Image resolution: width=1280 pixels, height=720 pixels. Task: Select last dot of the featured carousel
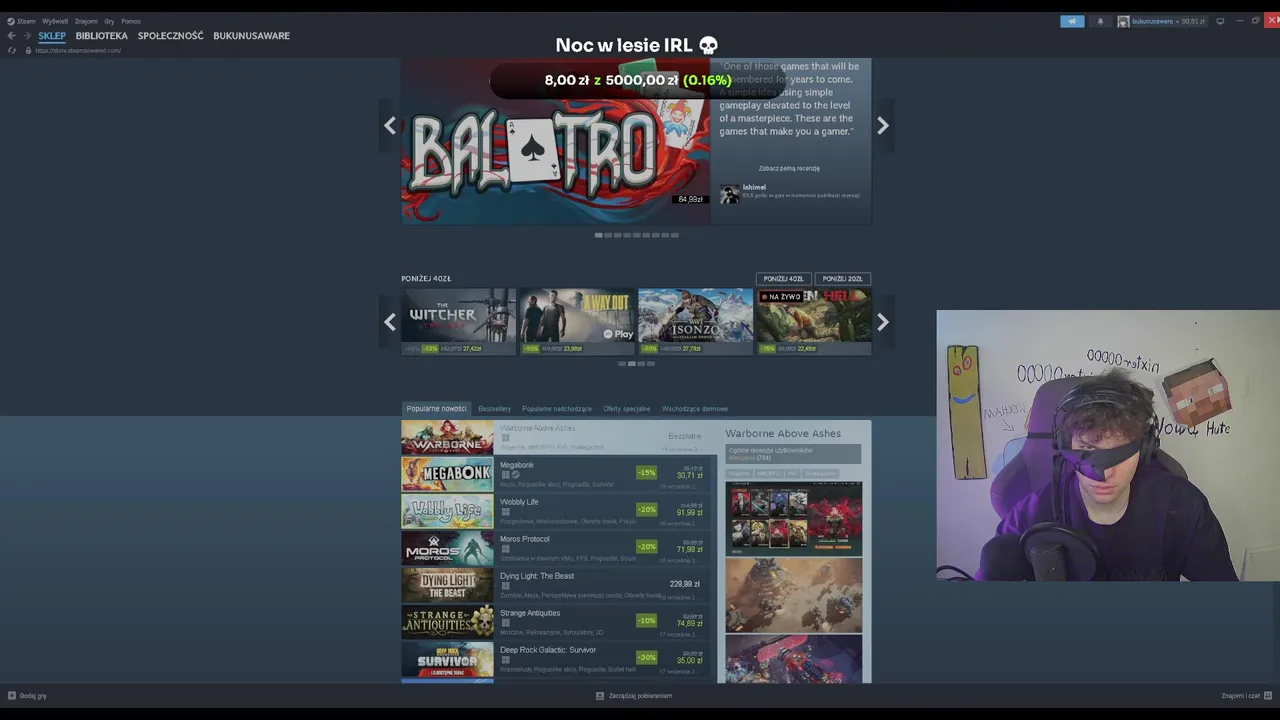pos(675,235)
